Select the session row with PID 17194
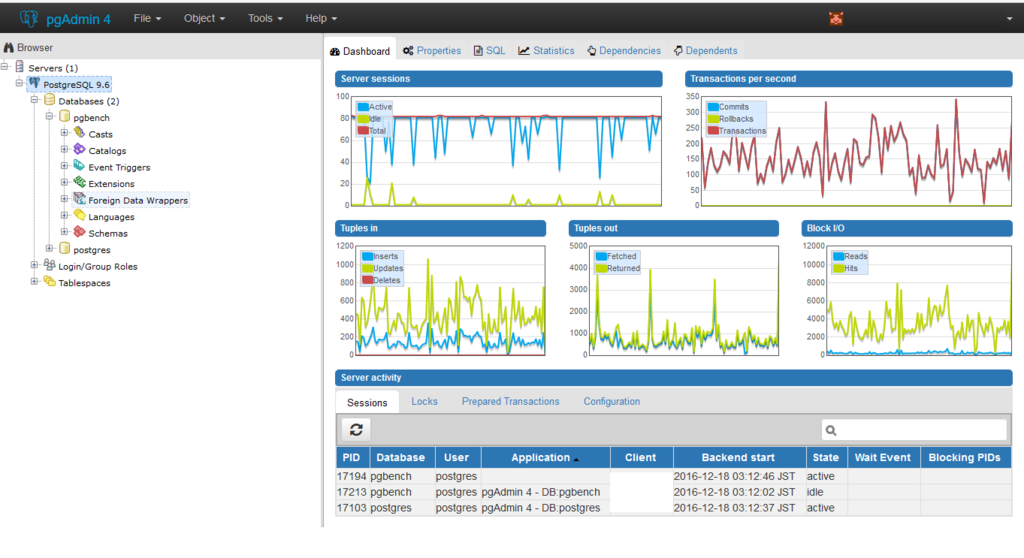The image size is (1024, 558). [673, 476]
